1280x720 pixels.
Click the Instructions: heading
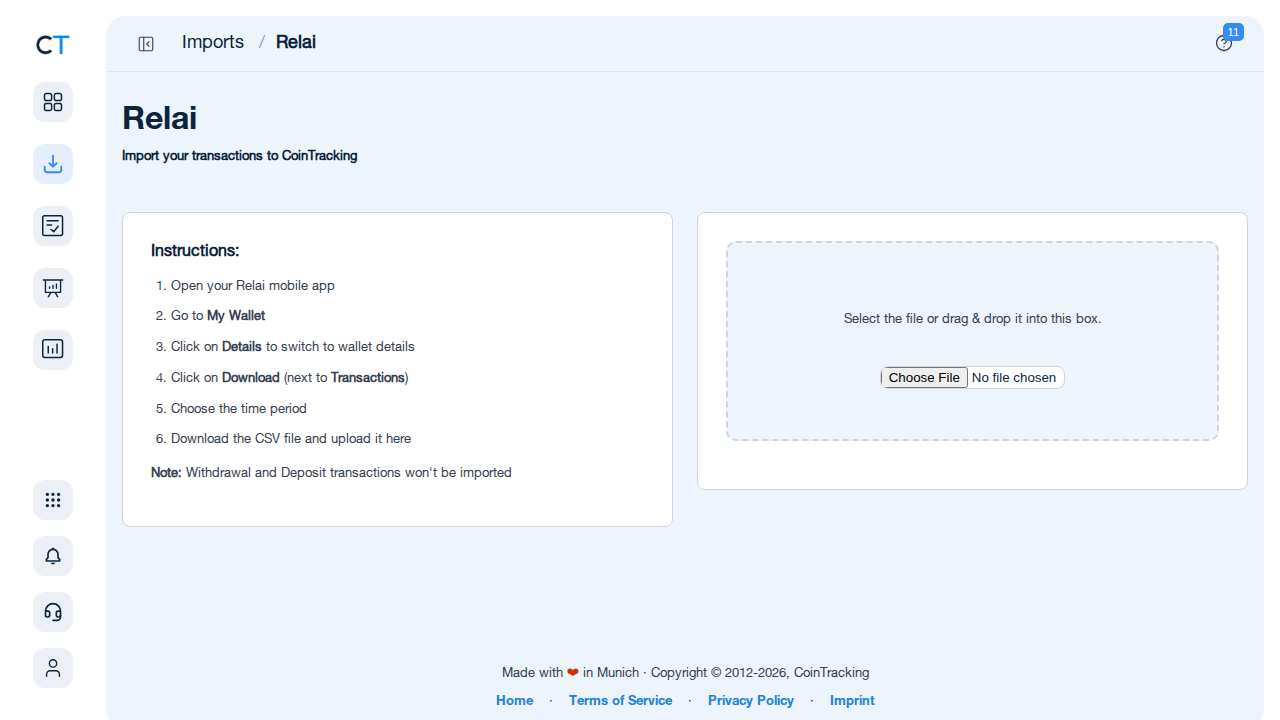coord(195,250)
